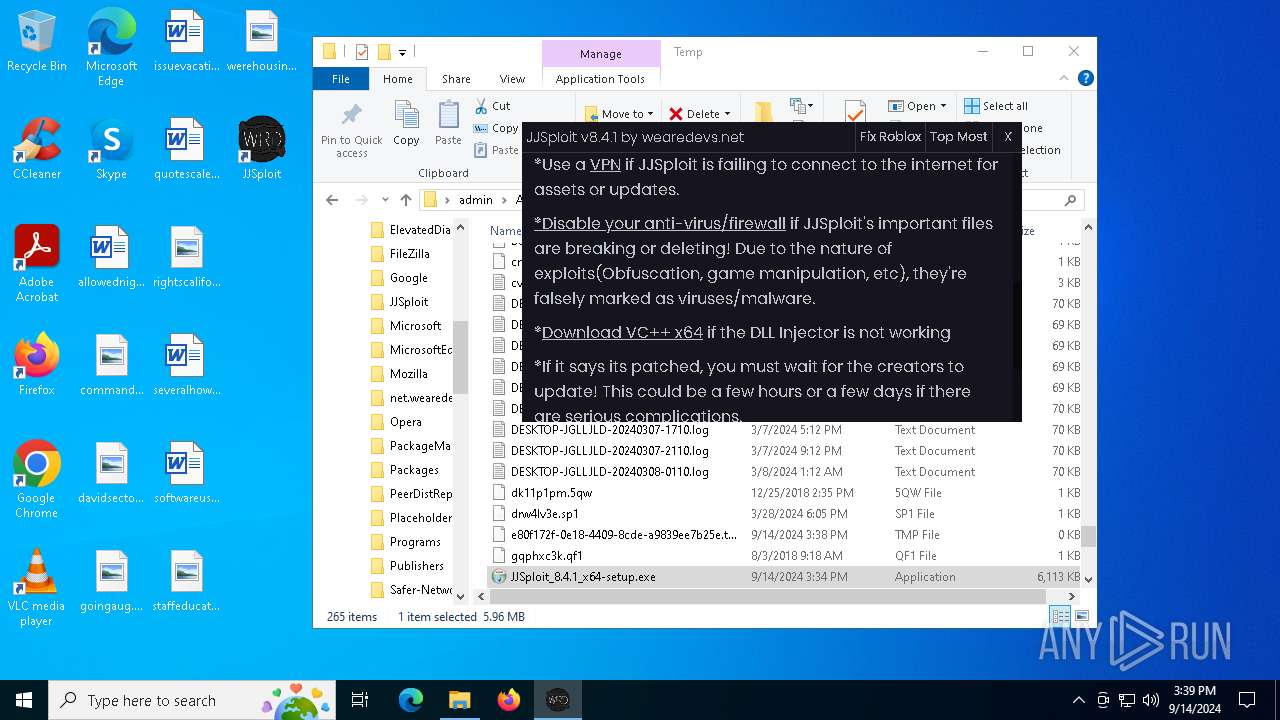Click the Cut scissors command
This screenshot has width=1280, height=720.
(492, 106)
